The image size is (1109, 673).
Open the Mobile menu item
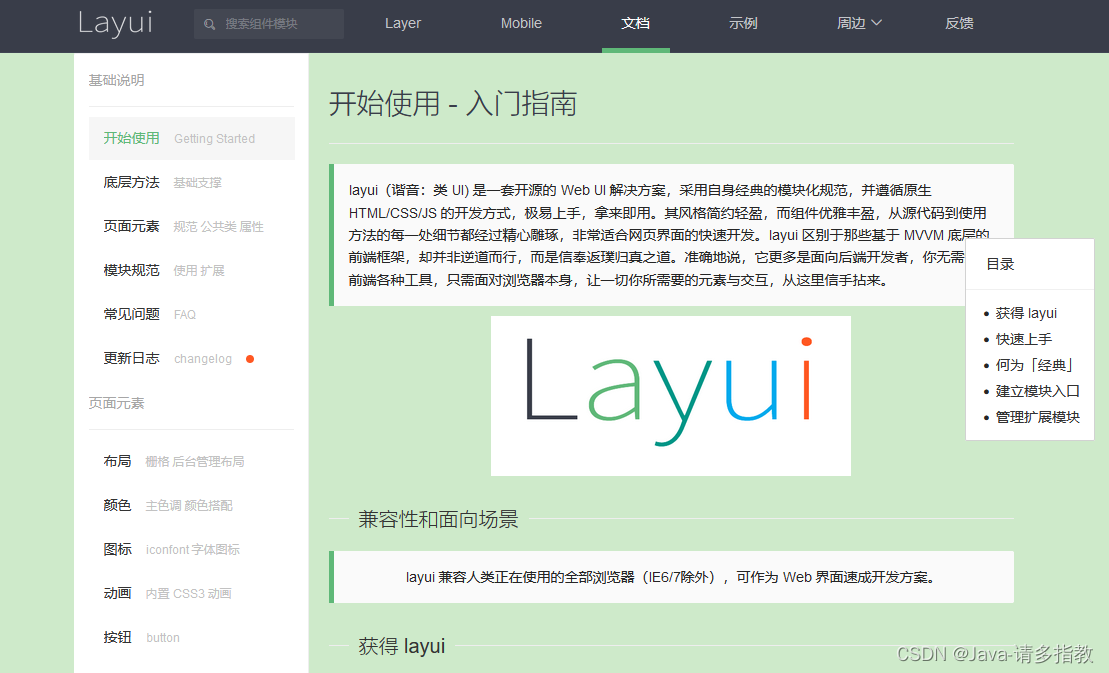click(521, 23)
